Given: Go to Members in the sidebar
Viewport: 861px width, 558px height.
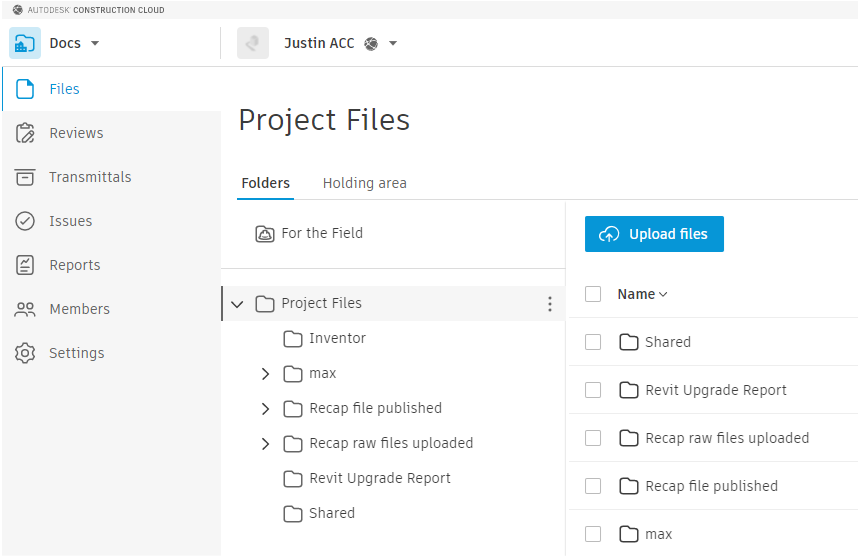Looking at the screenshot, I should click(x=111, y=309).
